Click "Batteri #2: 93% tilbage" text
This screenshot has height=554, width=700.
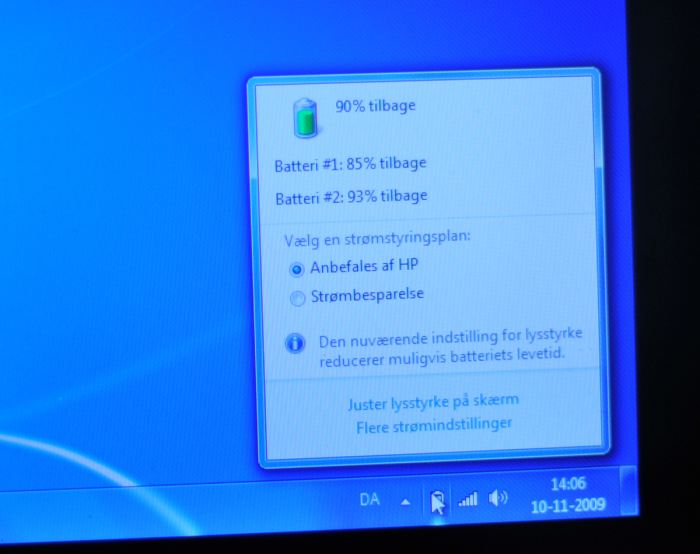pyautogui.click(x=351, y=197)
